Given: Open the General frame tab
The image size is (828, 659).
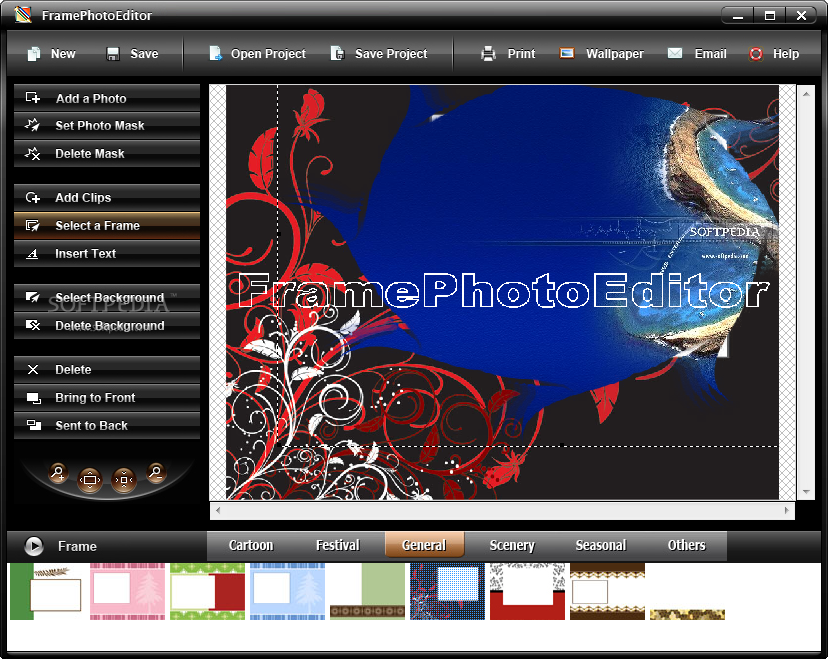Looking at the screenshot, I should coord(424,545).
